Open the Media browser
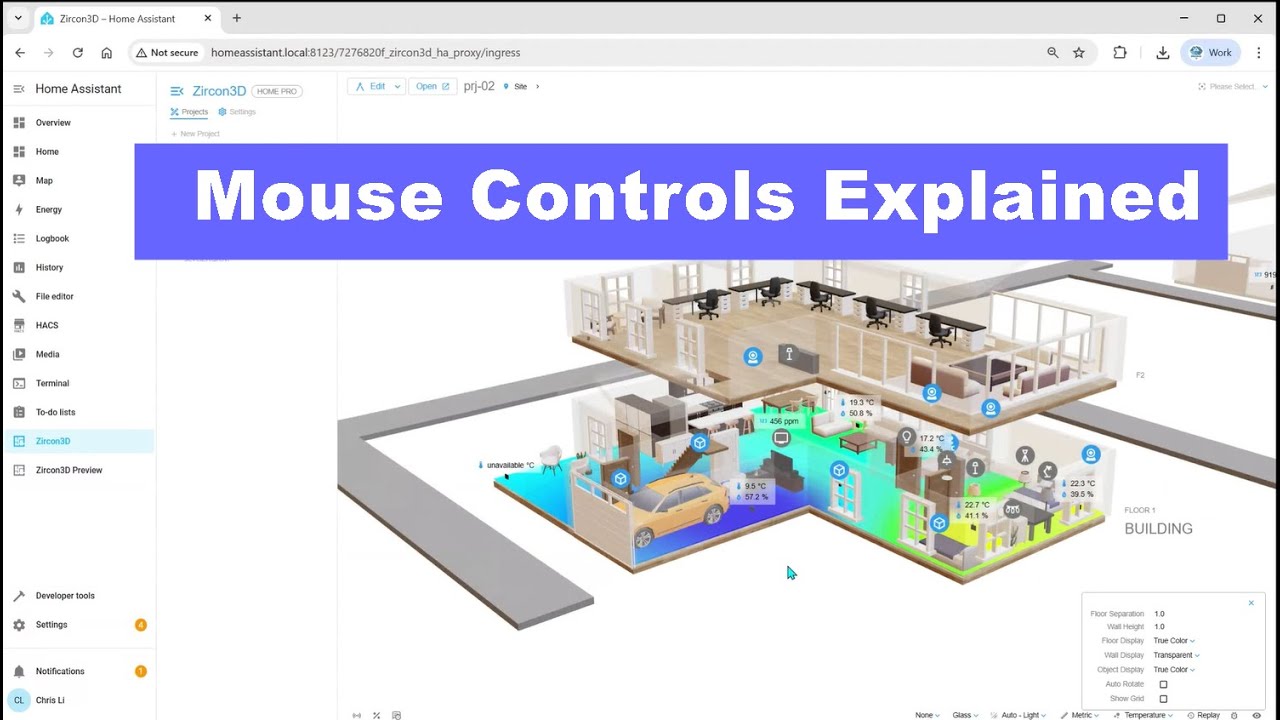 pos(77,355)
